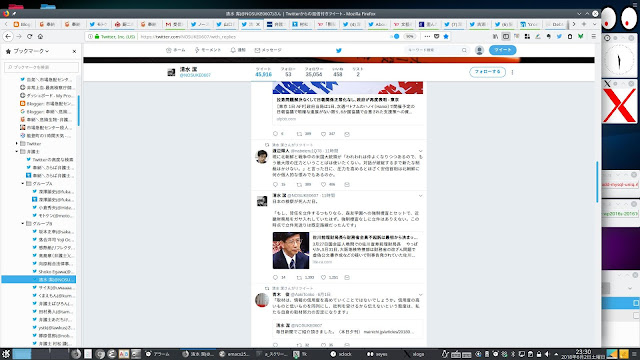
Task: Close the active Twitter tab
Action: 258,24
